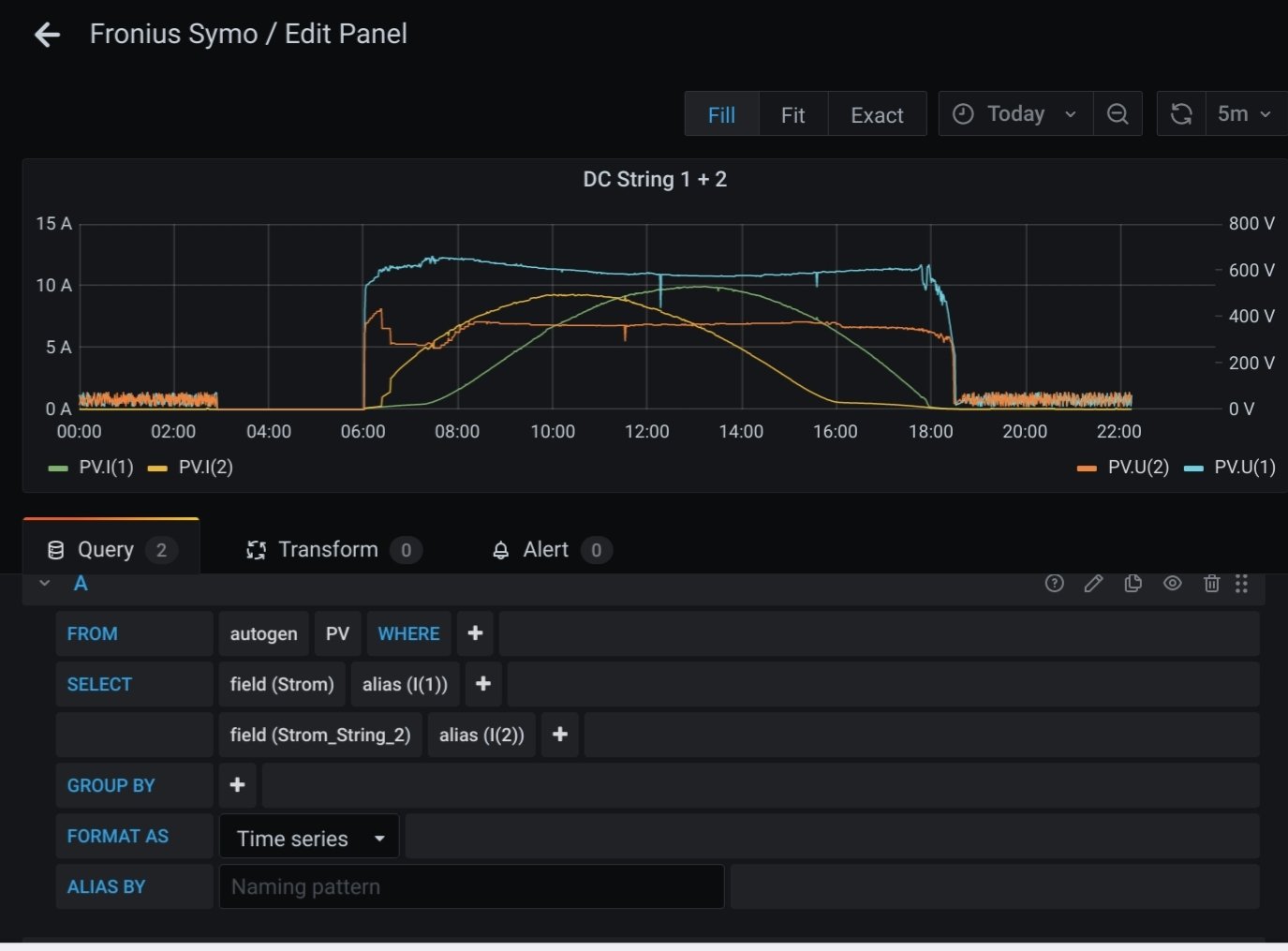Click the pencil edit icon for query A
Viewport: 1288px width, 951px height.
pyautogui.click(x=1093, y=584)
